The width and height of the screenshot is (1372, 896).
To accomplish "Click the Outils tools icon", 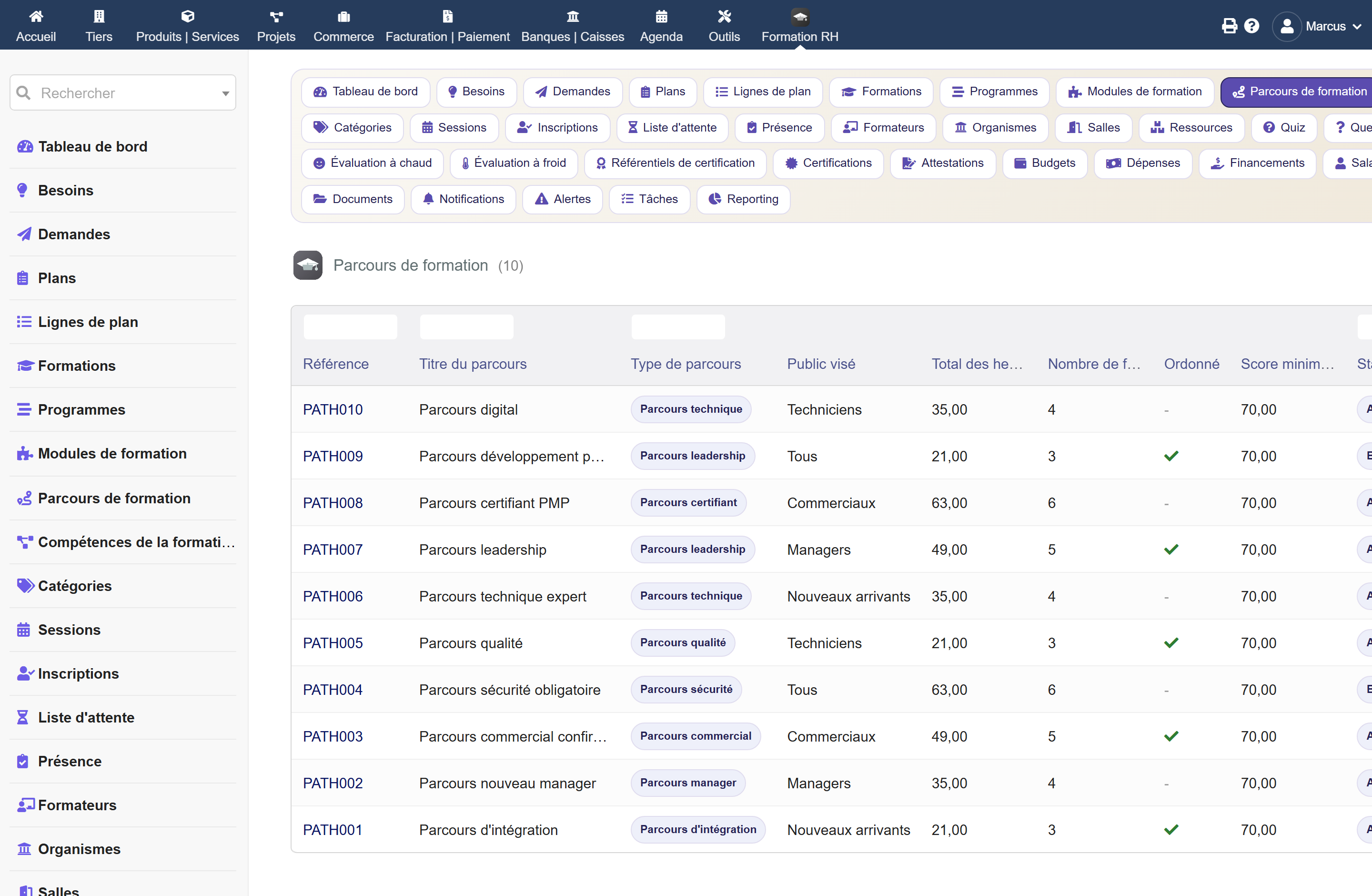I will pyautogui.click(x=724, y=16).
